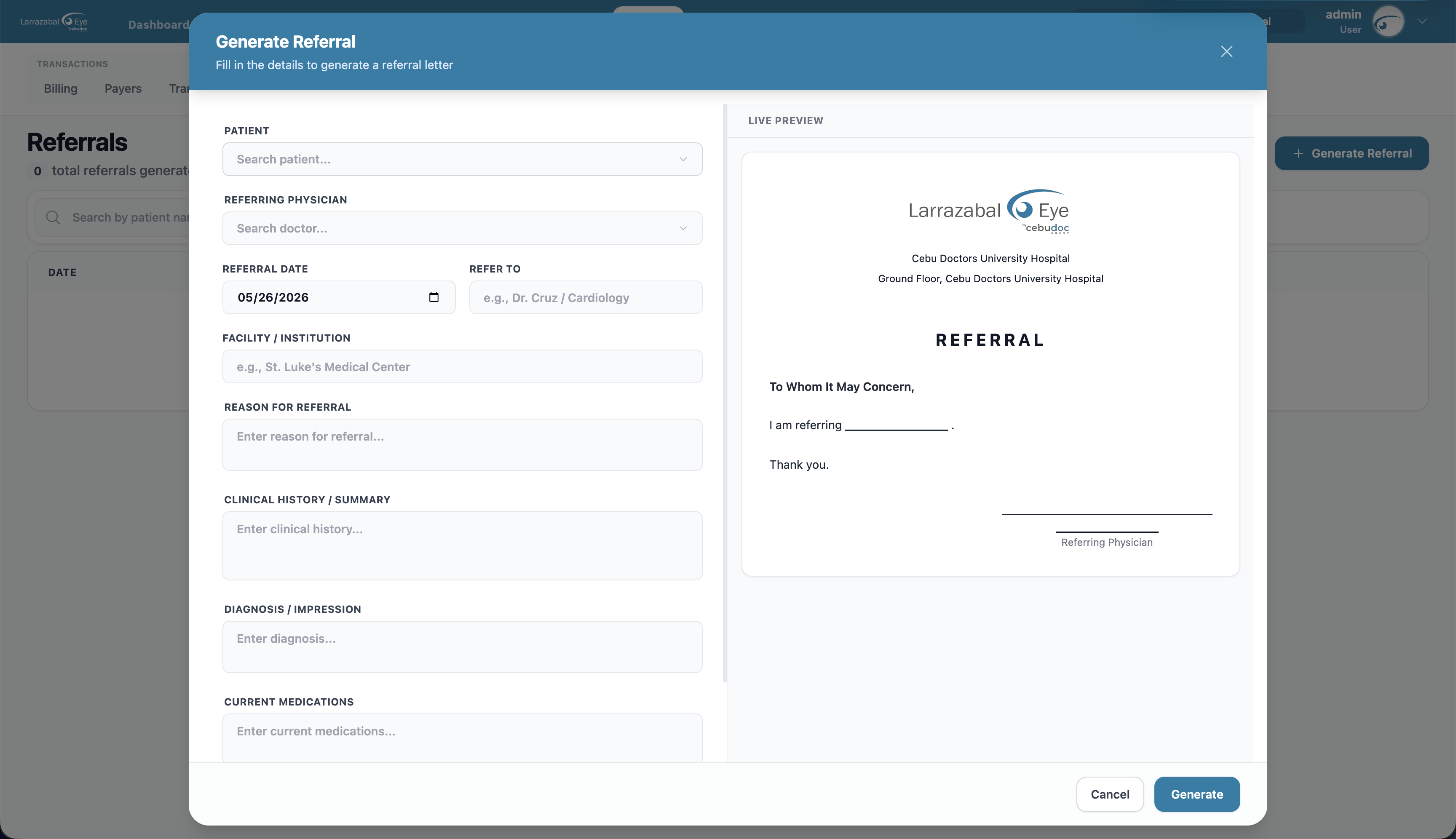
Task: Click 'I am referring' text in the preview
Action: [x=805, y=425]
